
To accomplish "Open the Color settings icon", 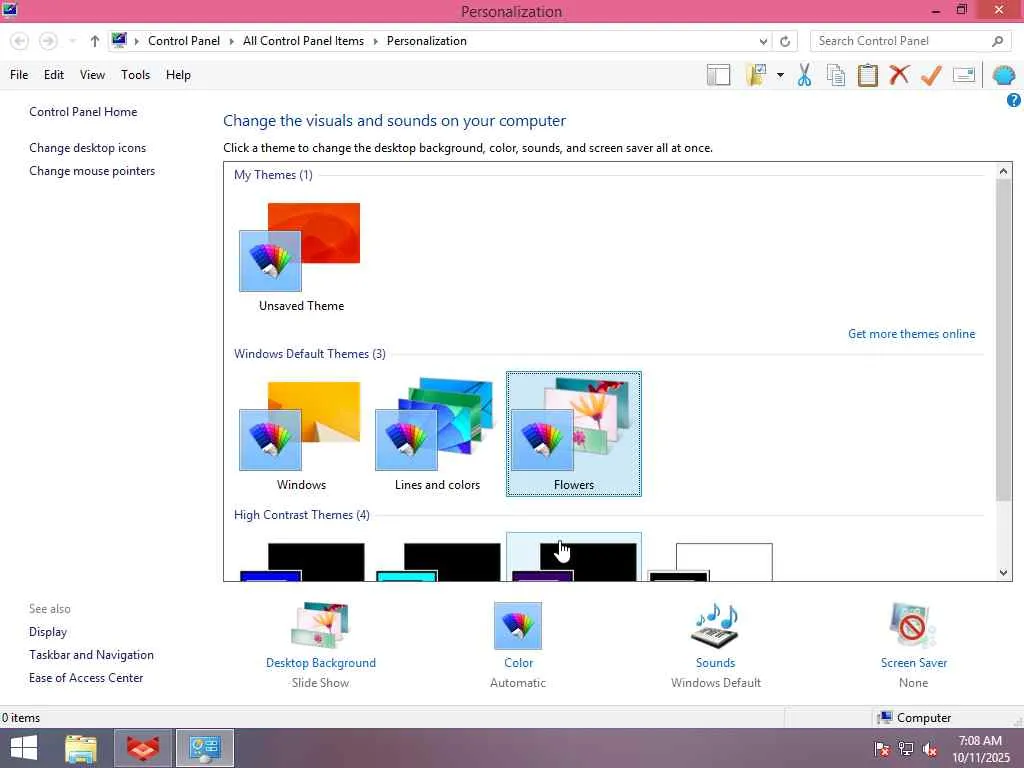I will (518, 626).
